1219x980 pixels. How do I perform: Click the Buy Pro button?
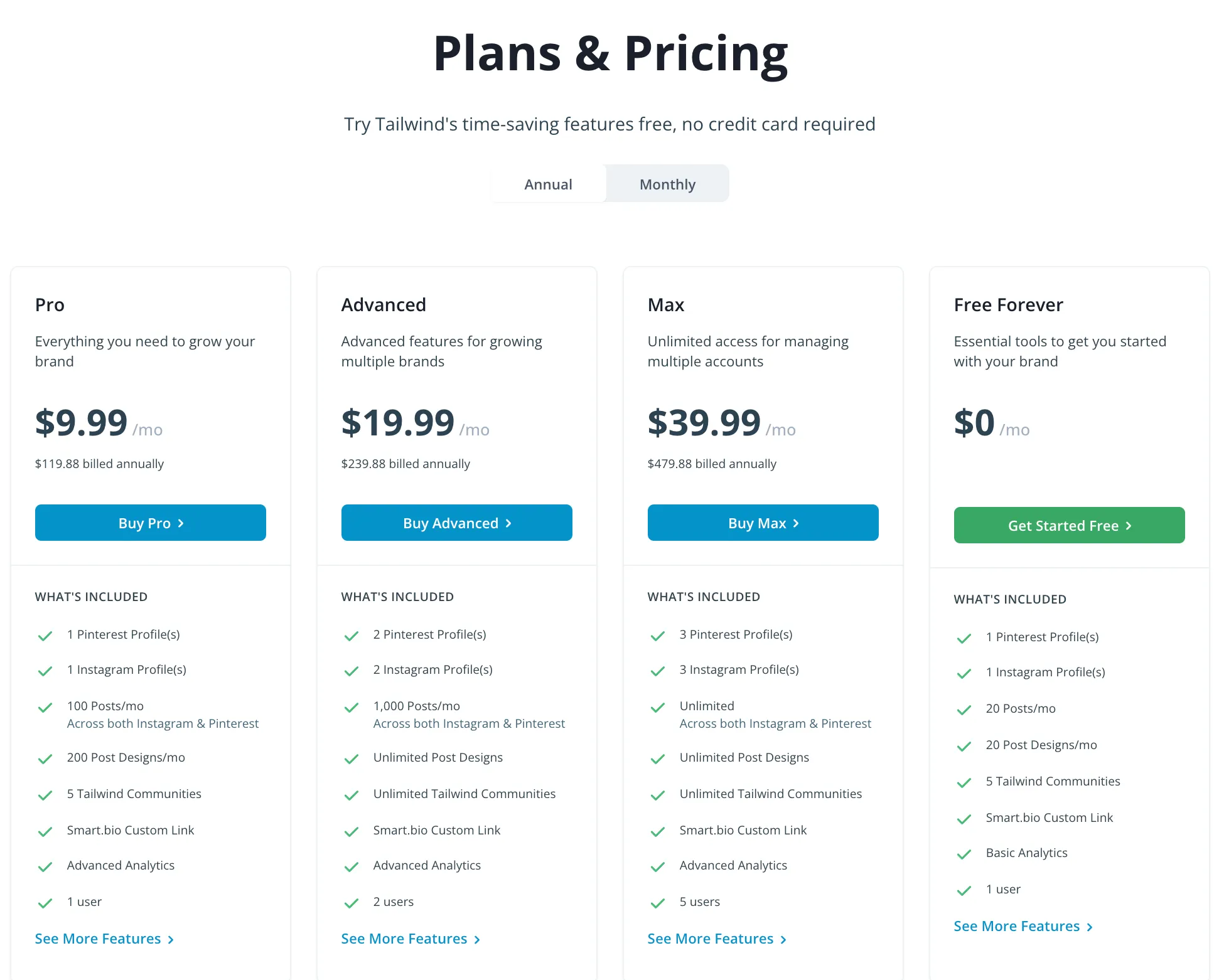(151, 523)
